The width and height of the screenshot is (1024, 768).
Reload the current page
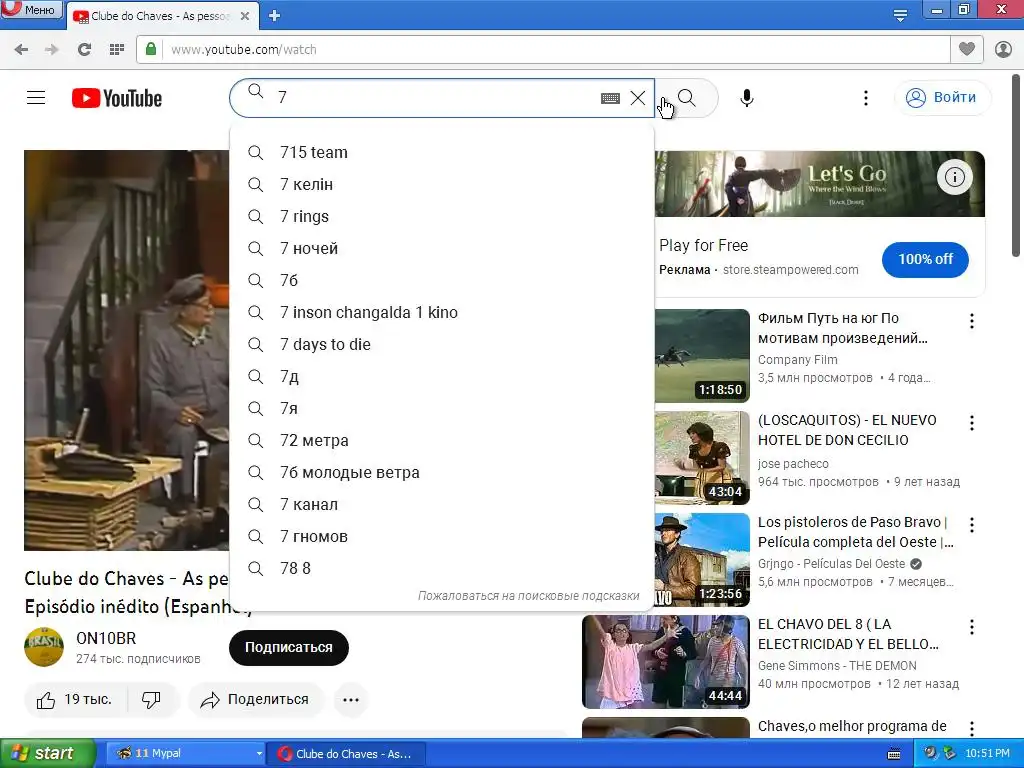tap(84, 50)
